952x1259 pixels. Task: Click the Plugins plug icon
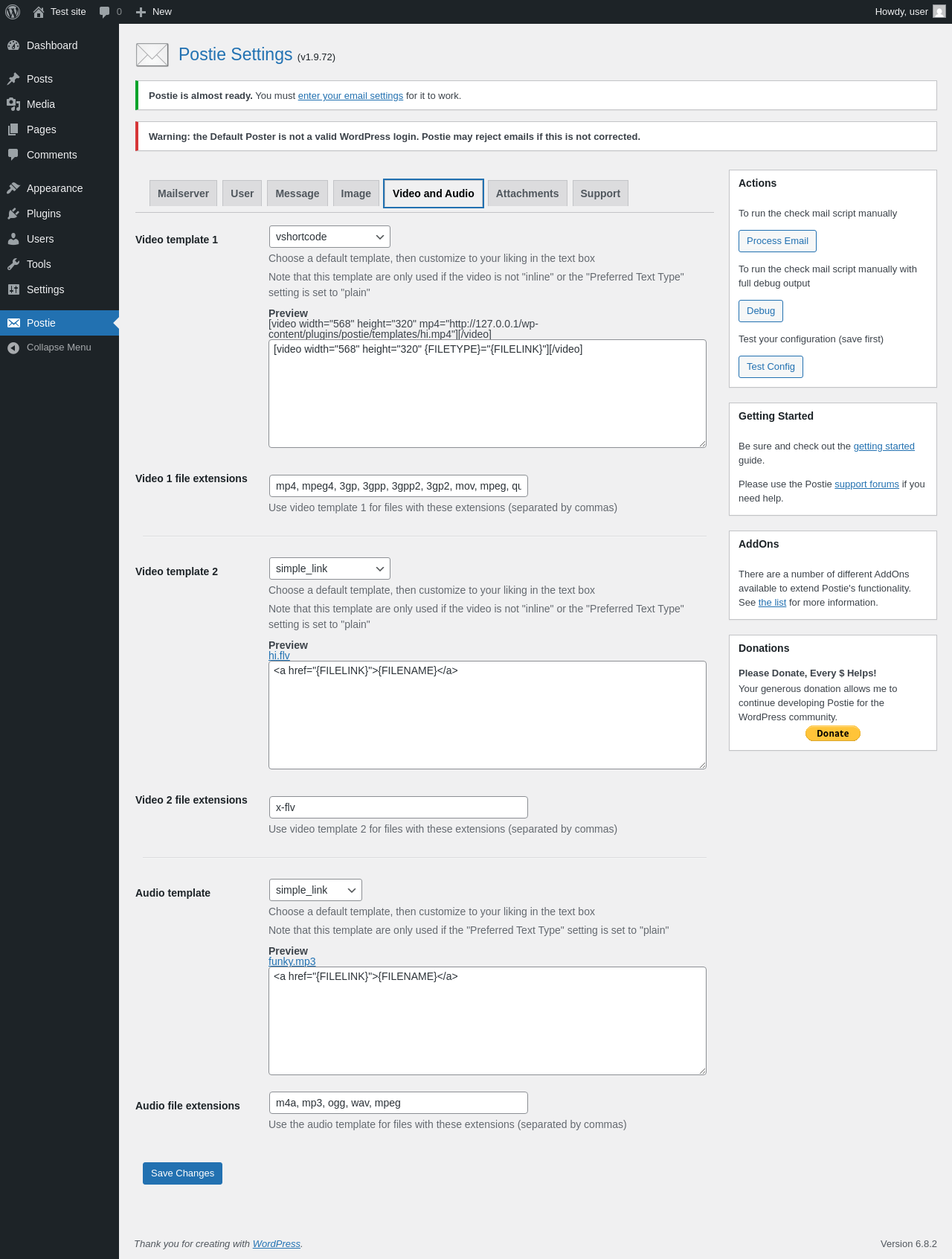point(13,214)
